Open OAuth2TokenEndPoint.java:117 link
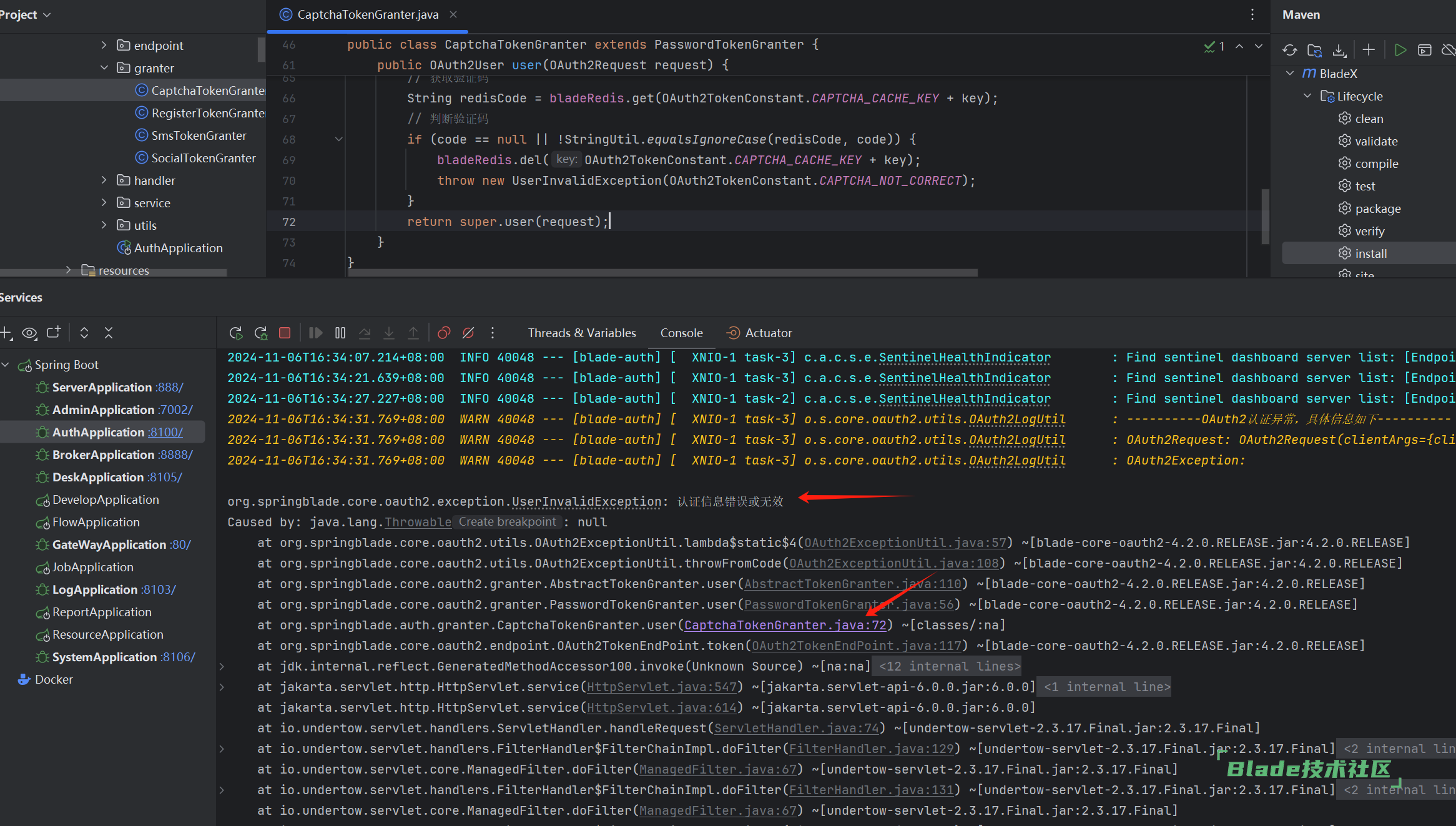The image size is (1456, 826). coord(856,646)
